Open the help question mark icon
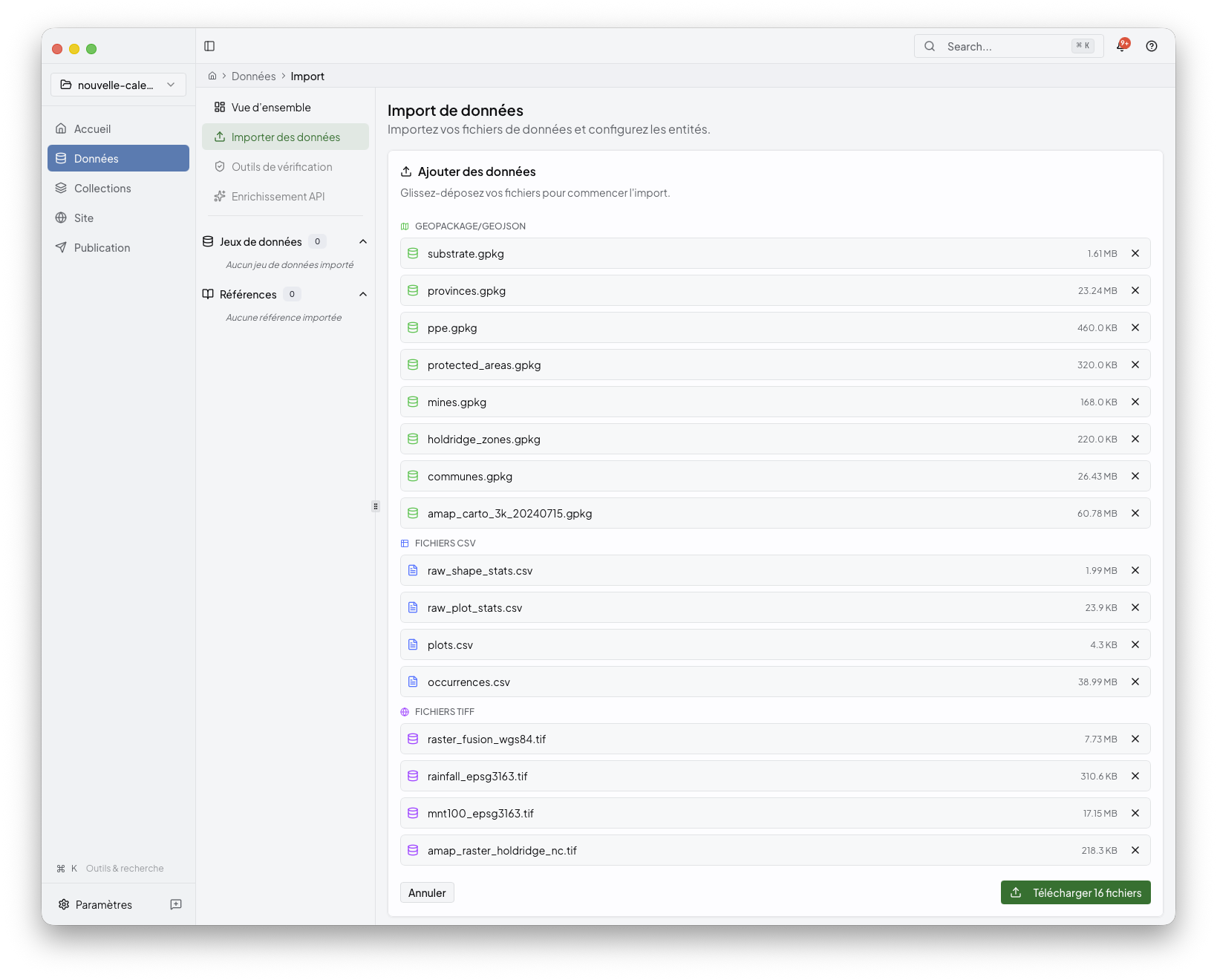The height and width of the screenshot is (980, 1217). coord(1152,46)
